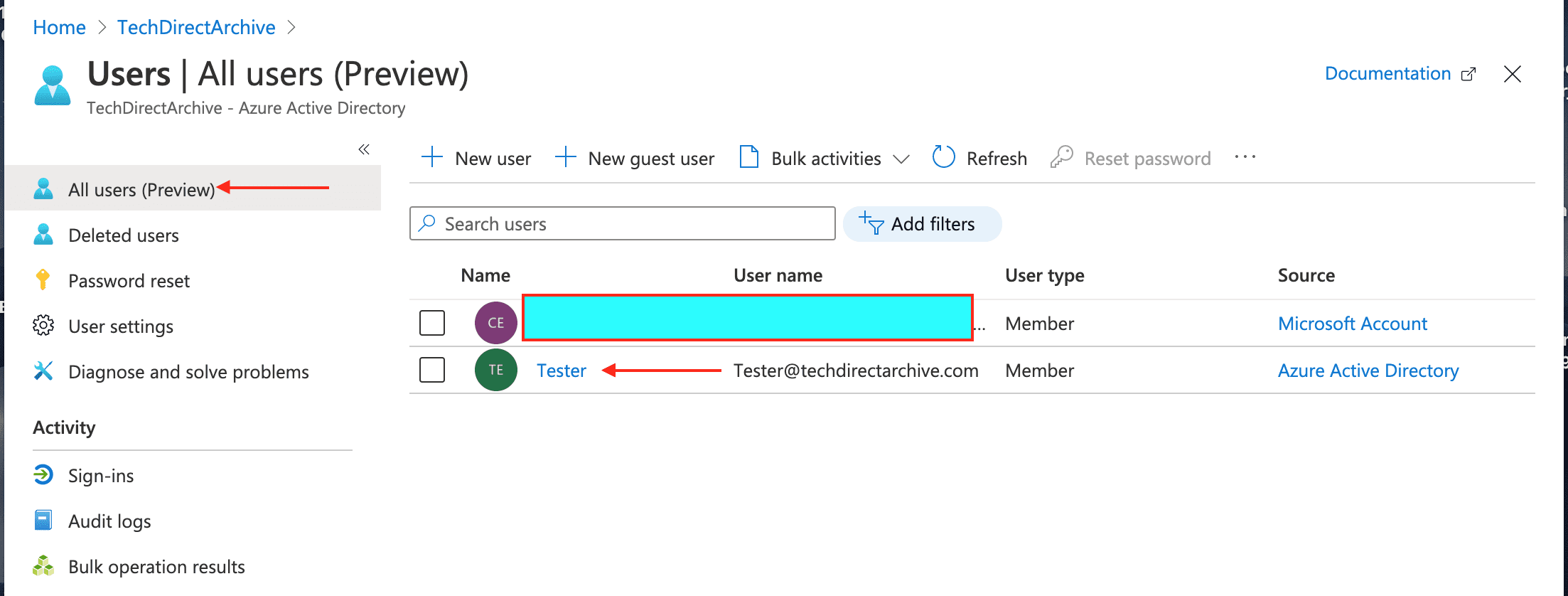Tick the checkbox beside CE user

[432, 323]
